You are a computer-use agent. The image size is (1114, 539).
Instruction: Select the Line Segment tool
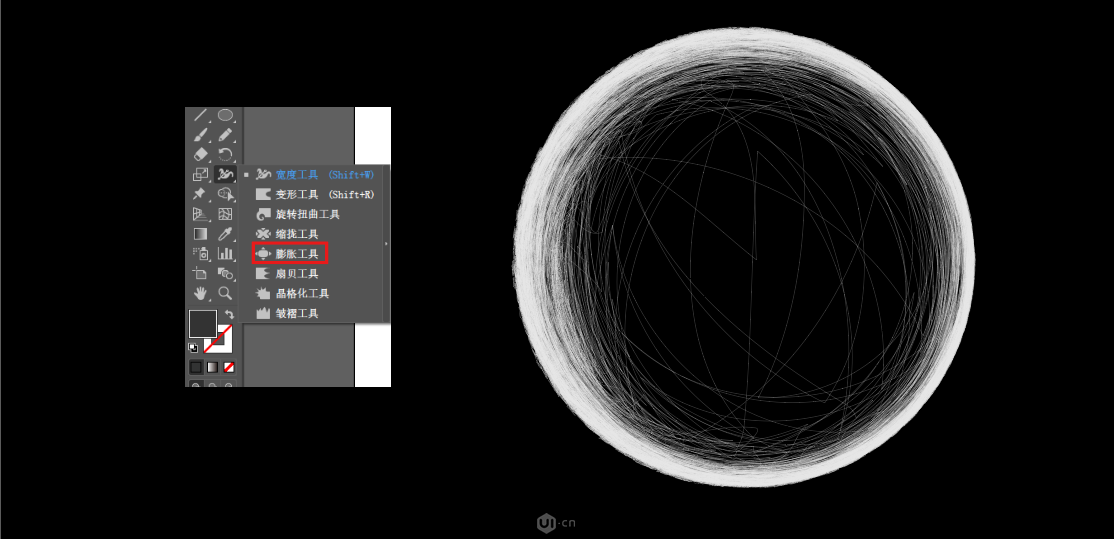[x=200, y=116]
